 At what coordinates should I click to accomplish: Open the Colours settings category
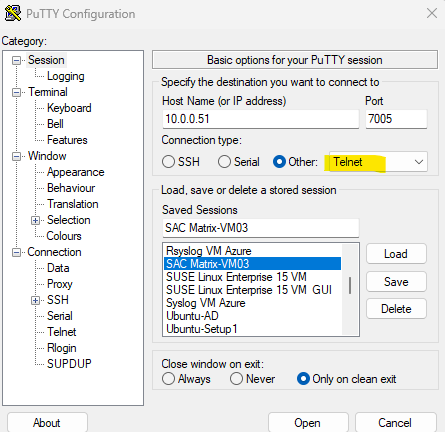[x=64, y=236]
